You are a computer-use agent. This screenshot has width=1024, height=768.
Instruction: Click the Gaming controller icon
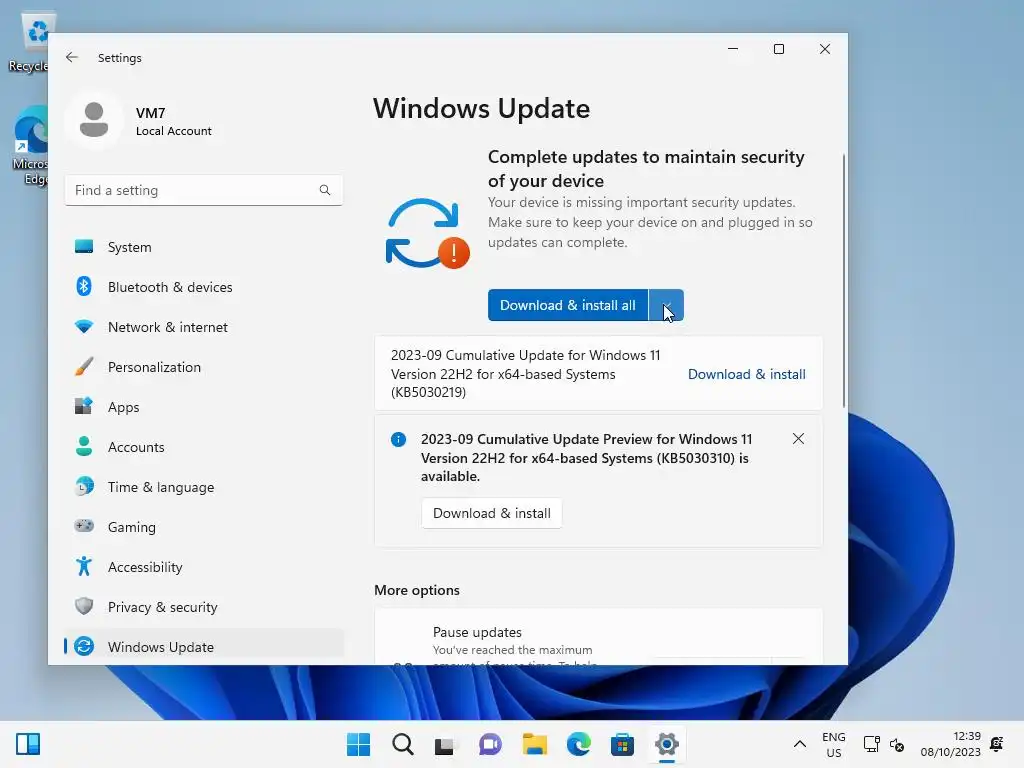[x=84, y=526]
